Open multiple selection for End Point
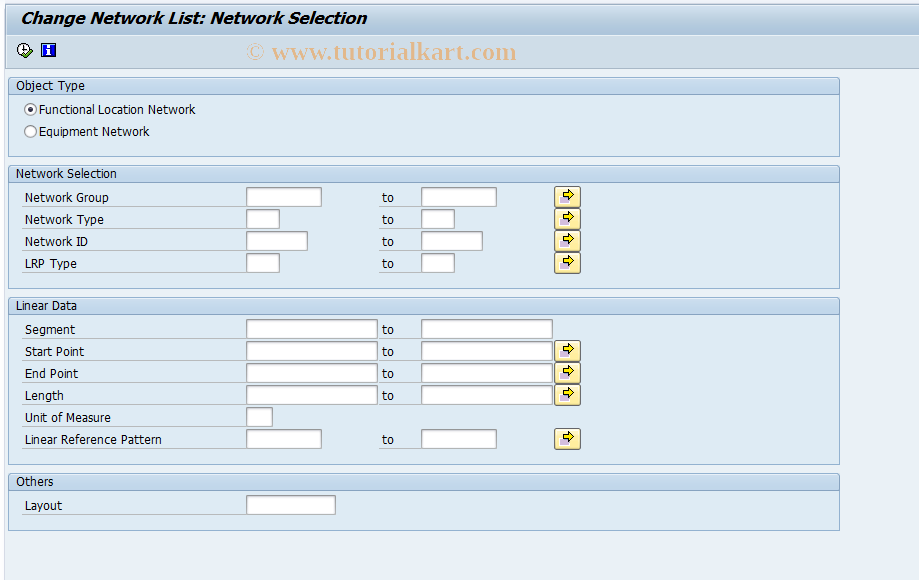This screenshot has width=919, height=580. 566,371
